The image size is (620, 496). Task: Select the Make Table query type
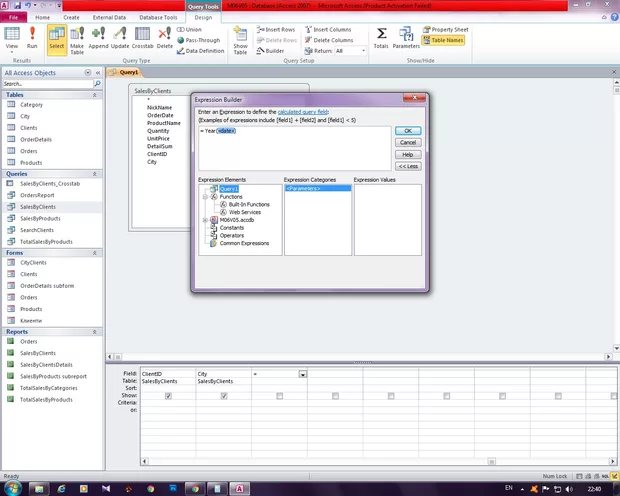click(77, 38)
